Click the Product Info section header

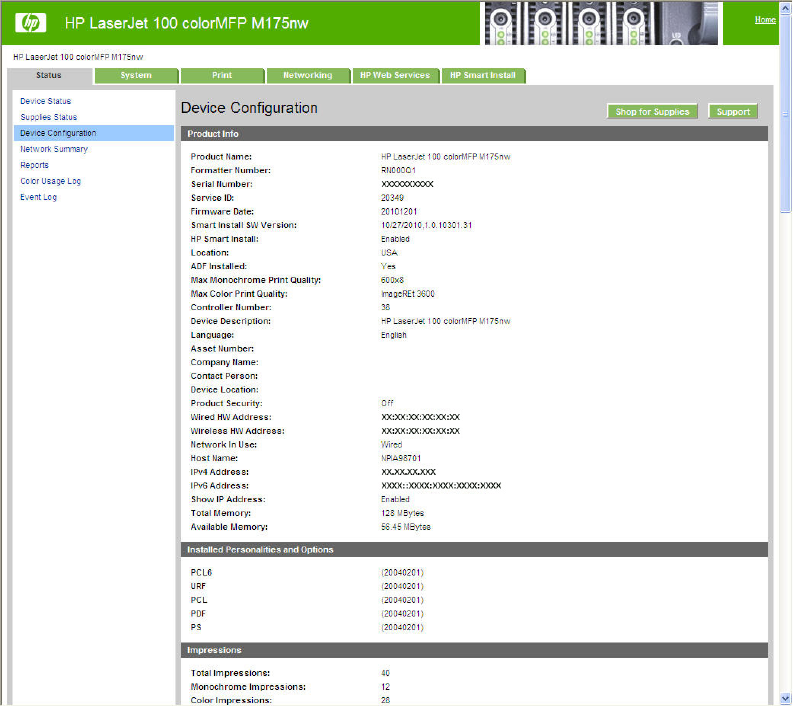click(474, 134)
